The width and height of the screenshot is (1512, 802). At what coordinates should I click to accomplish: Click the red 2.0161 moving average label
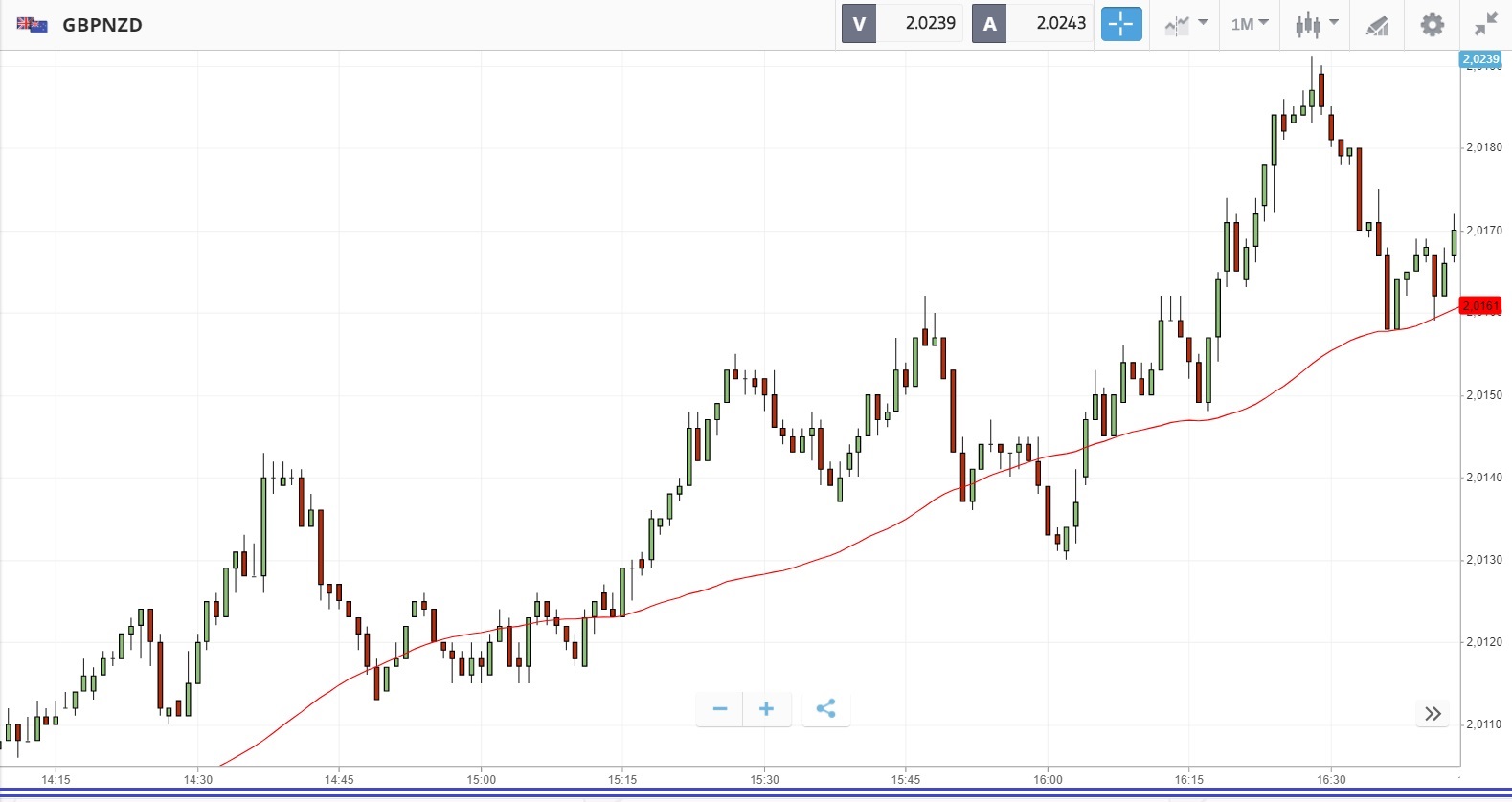point(1480,306)
